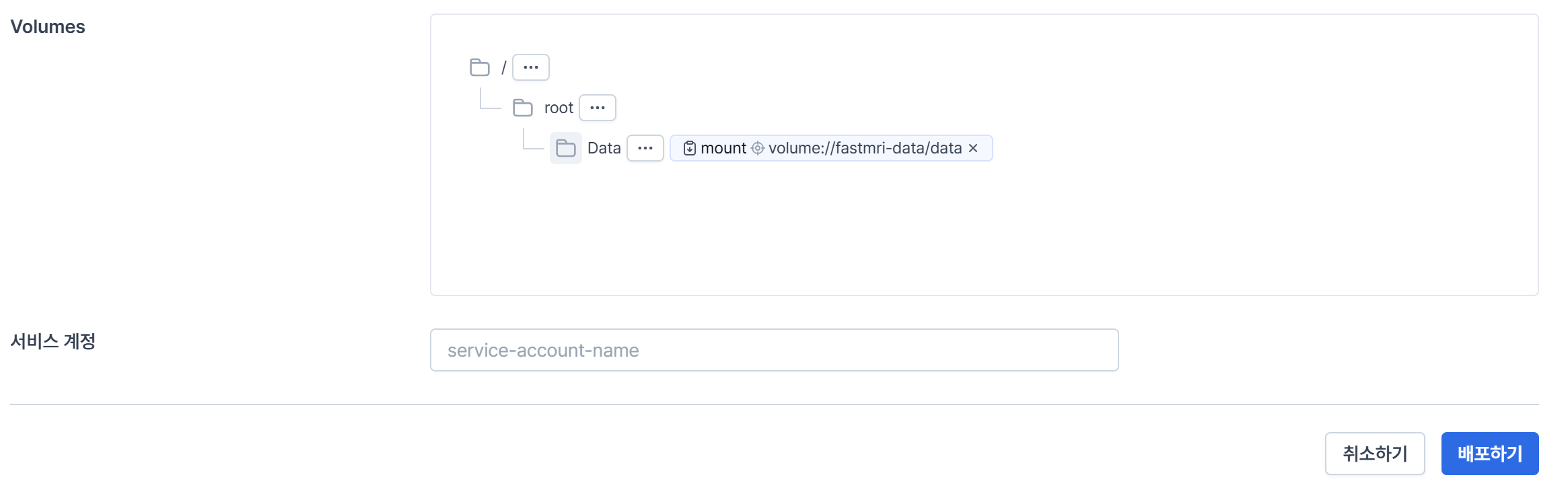Open the options menu beside "/" folder
The width and height of the screenshot is (1568, 494).
click(531, 67)
